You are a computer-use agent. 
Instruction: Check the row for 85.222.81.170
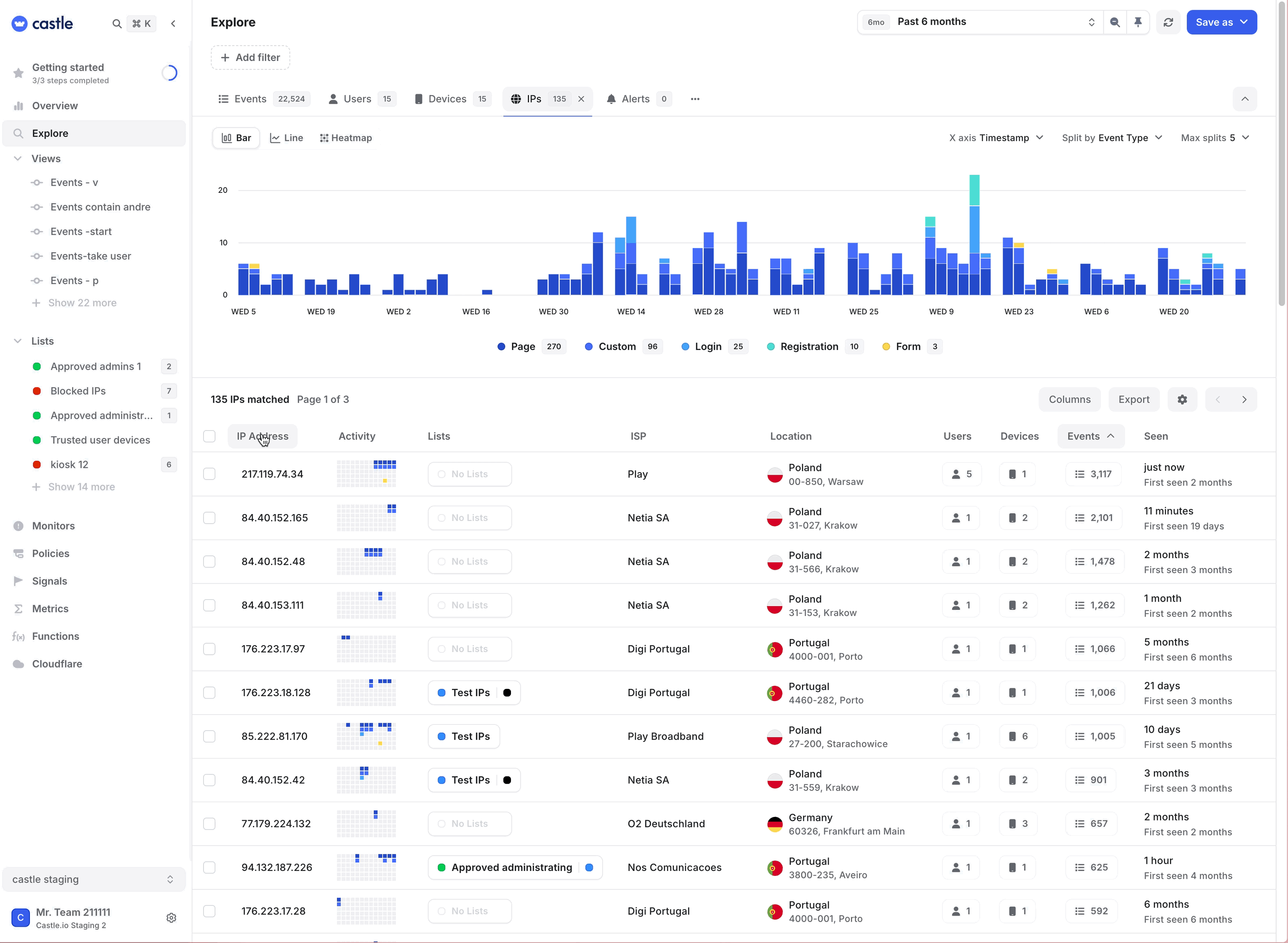tap(210, 736)
